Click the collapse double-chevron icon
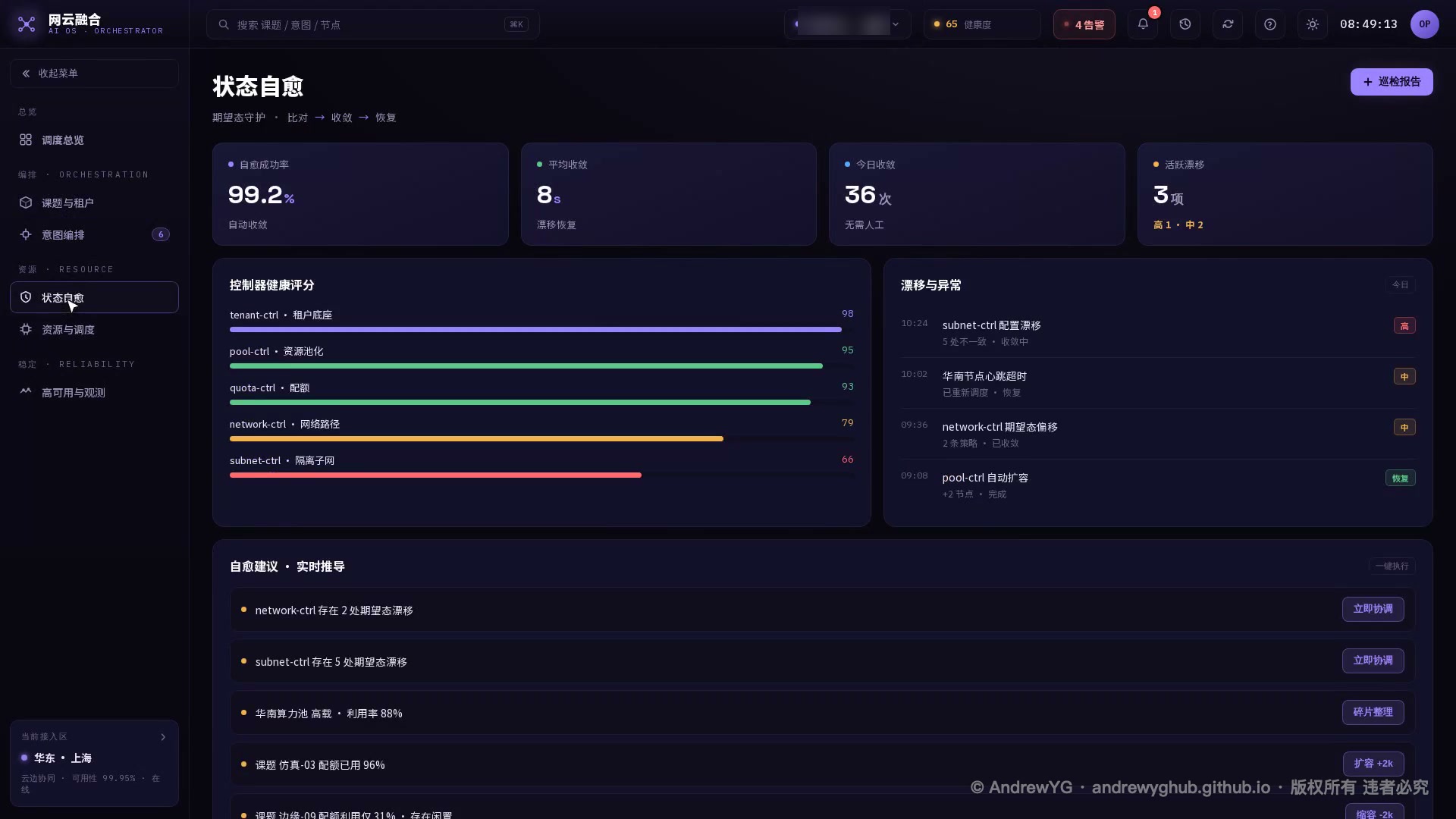 tap(26, 74)
